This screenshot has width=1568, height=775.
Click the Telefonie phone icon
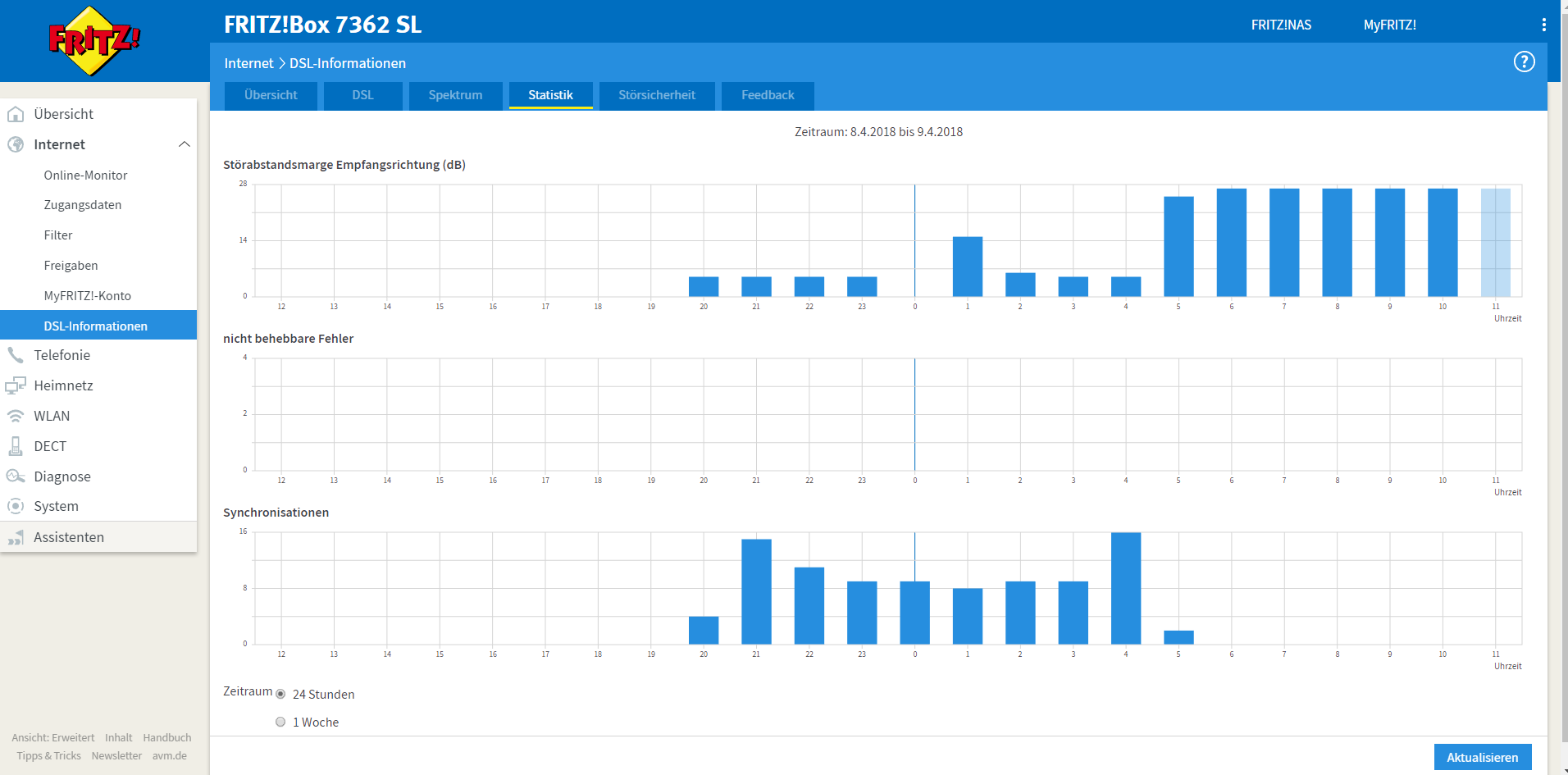(x=16, y=355)
